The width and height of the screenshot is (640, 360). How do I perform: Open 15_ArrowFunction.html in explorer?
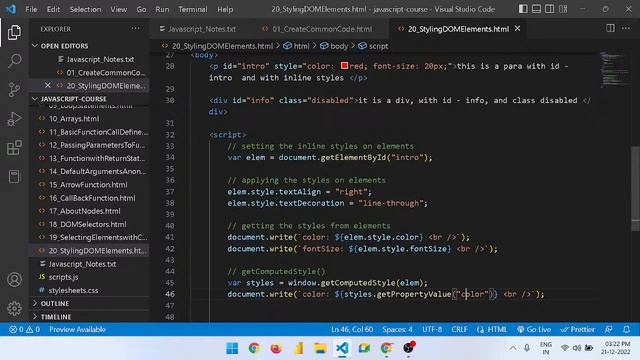coord(88,185)
